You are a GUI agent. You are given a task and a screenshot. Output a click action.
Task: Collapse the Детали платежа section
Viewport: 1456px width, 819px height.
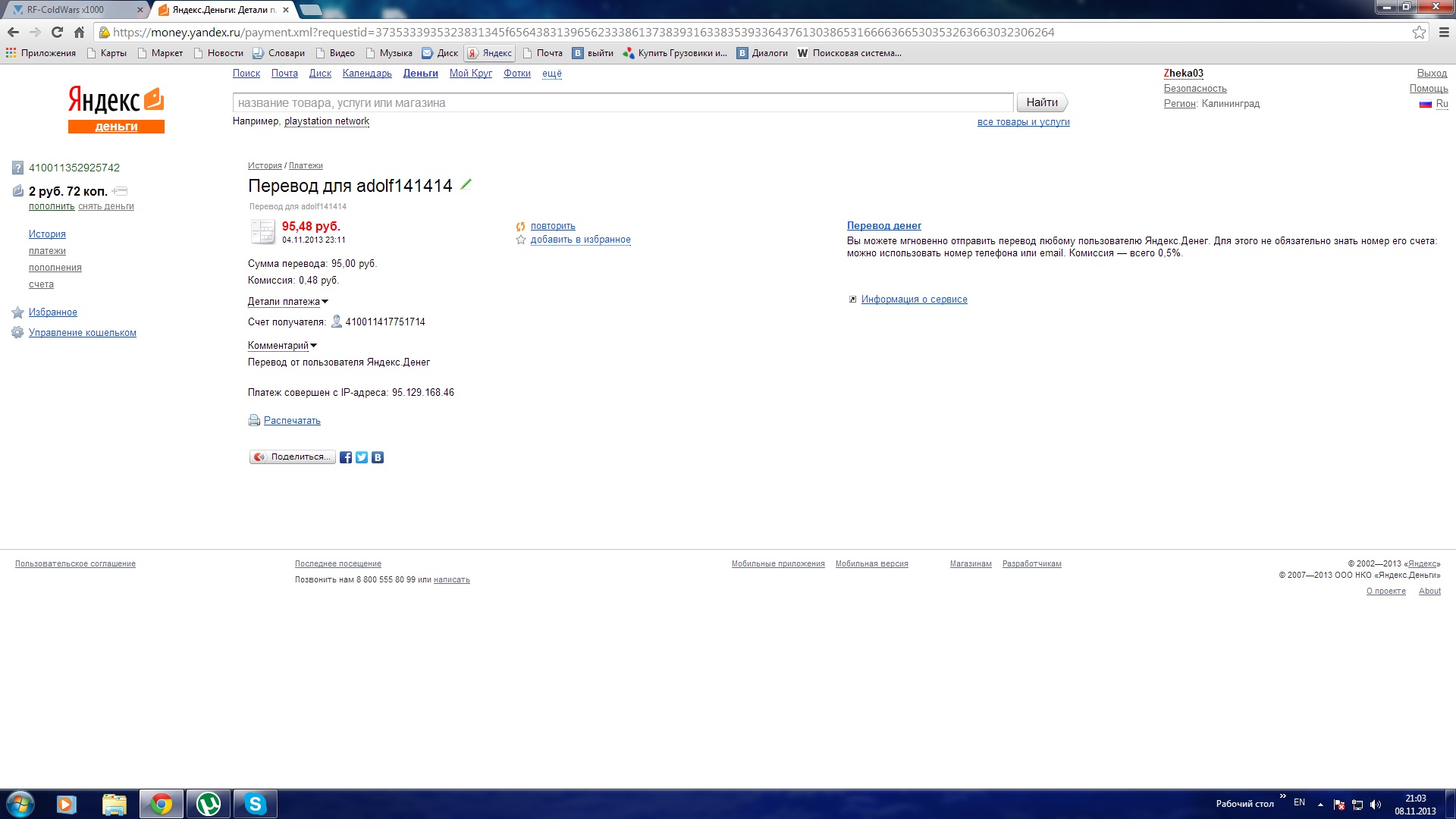point(287,302)
